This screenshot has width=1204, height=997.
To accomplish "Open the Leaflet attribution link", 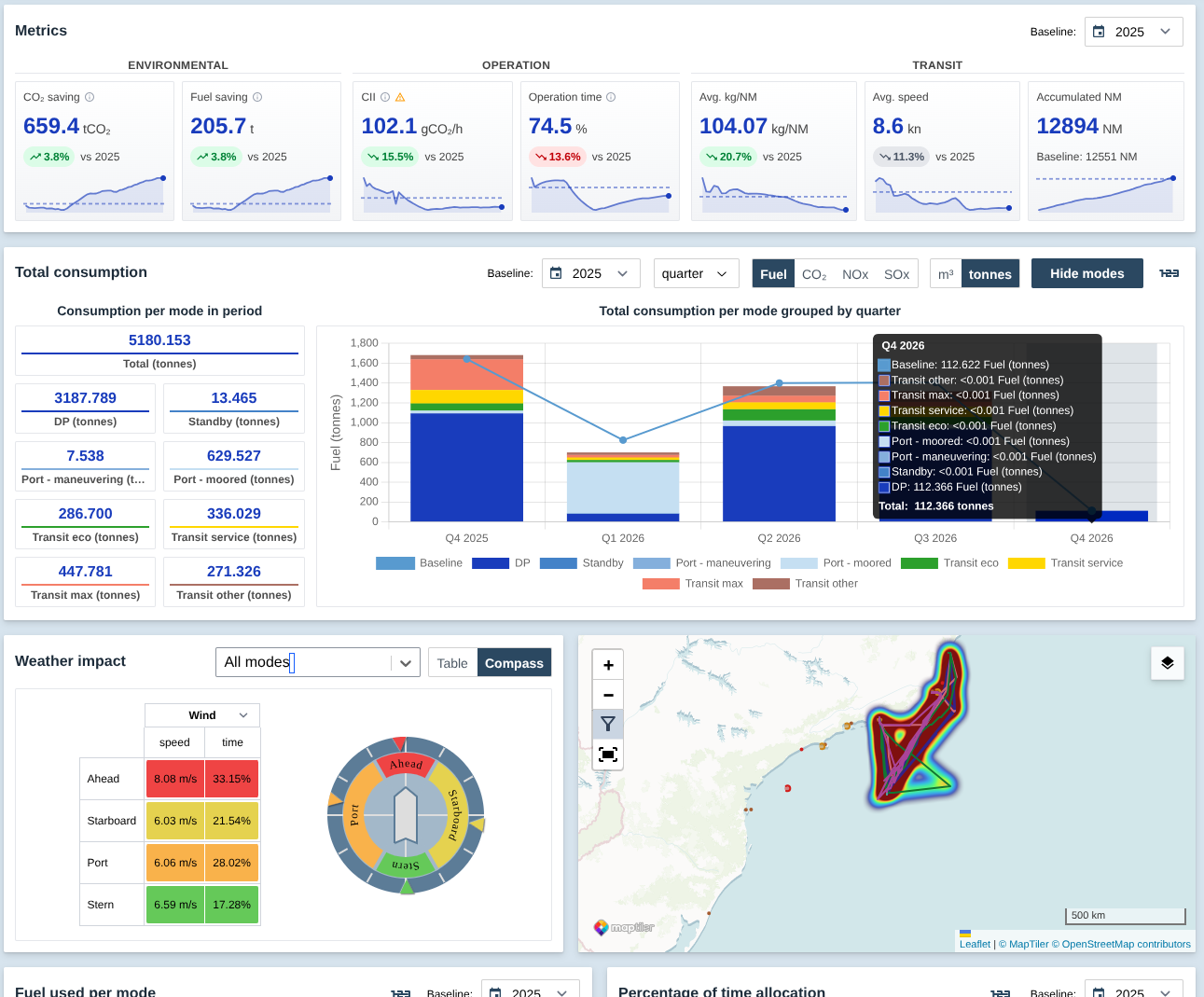I will (975, 944).
